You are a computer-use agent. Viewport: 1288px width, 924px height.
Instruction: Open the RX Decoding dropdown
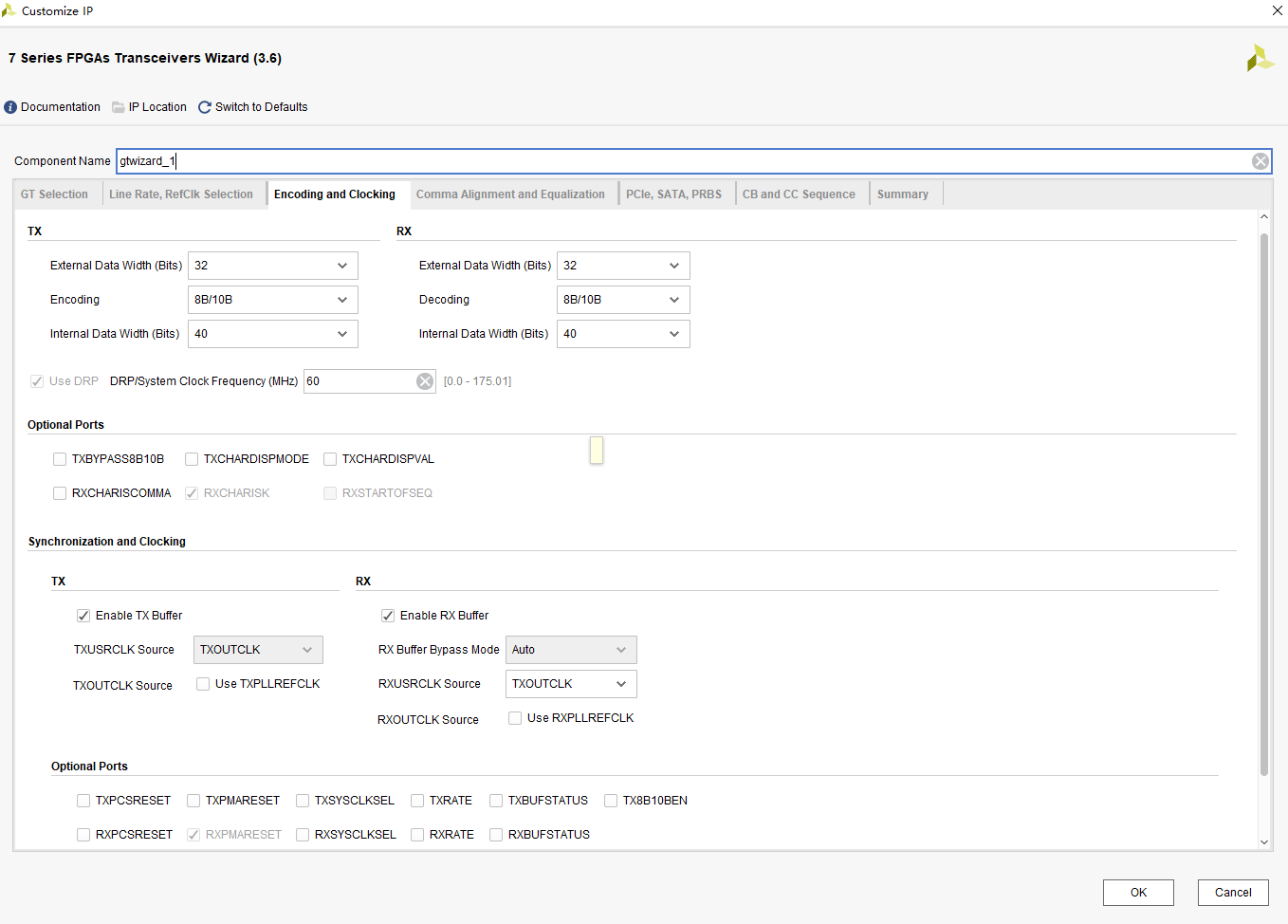[x=623, y=300]
